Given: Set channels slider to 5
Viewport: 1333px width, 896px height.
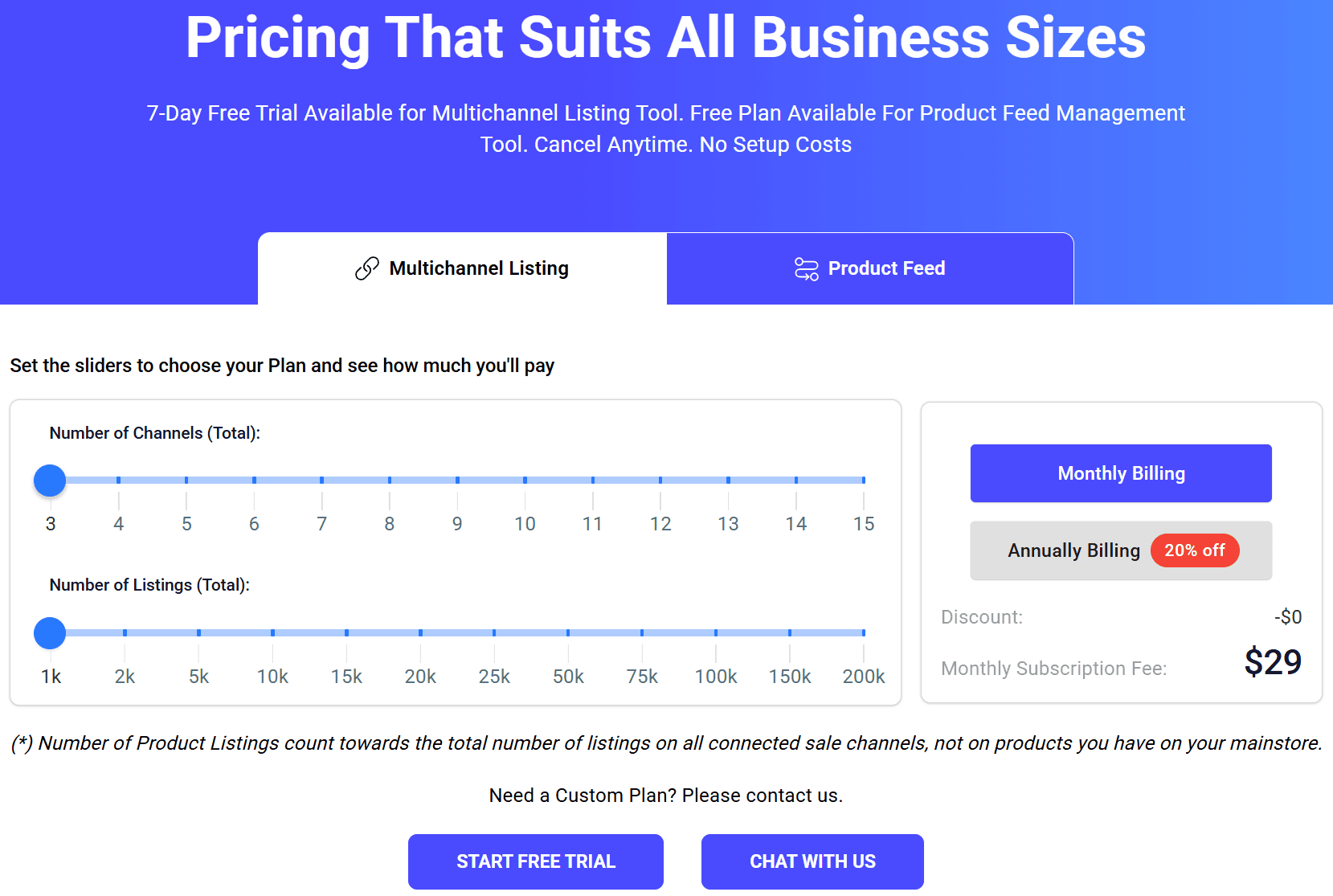Looking at the screenshot, I should point(186,480).
